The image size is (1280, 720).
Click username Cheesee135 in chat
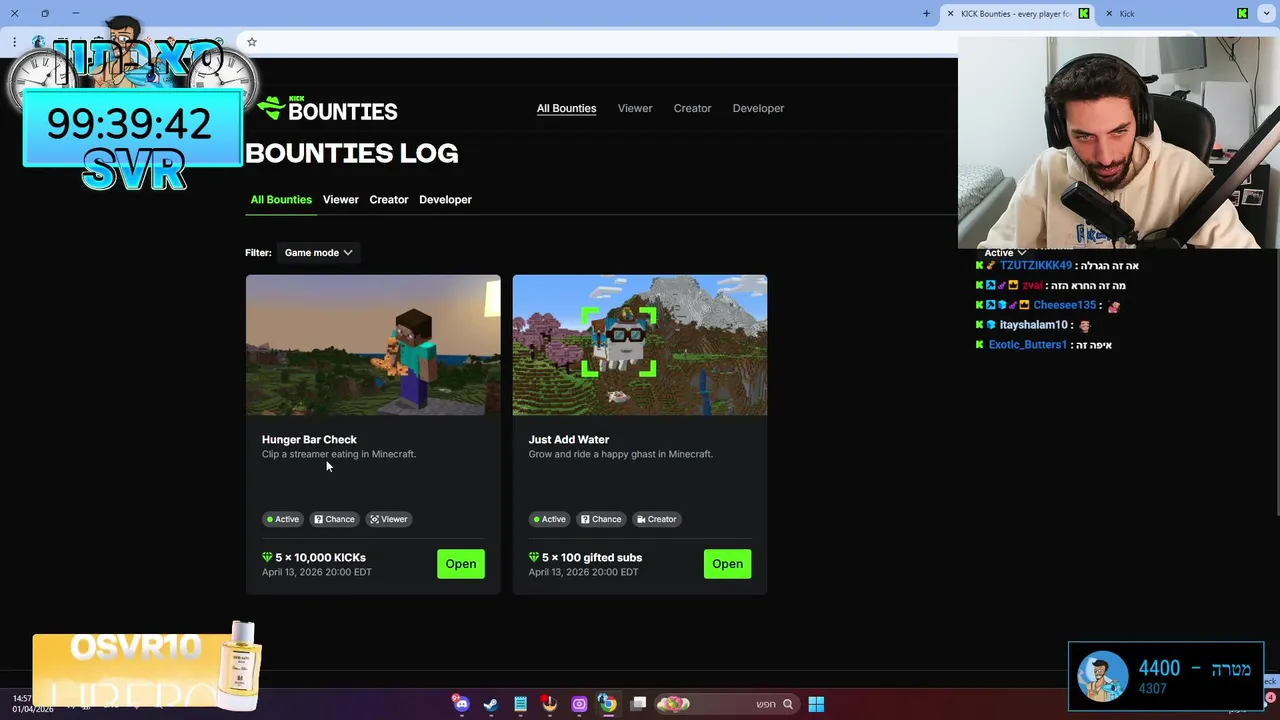point(1065,305)
